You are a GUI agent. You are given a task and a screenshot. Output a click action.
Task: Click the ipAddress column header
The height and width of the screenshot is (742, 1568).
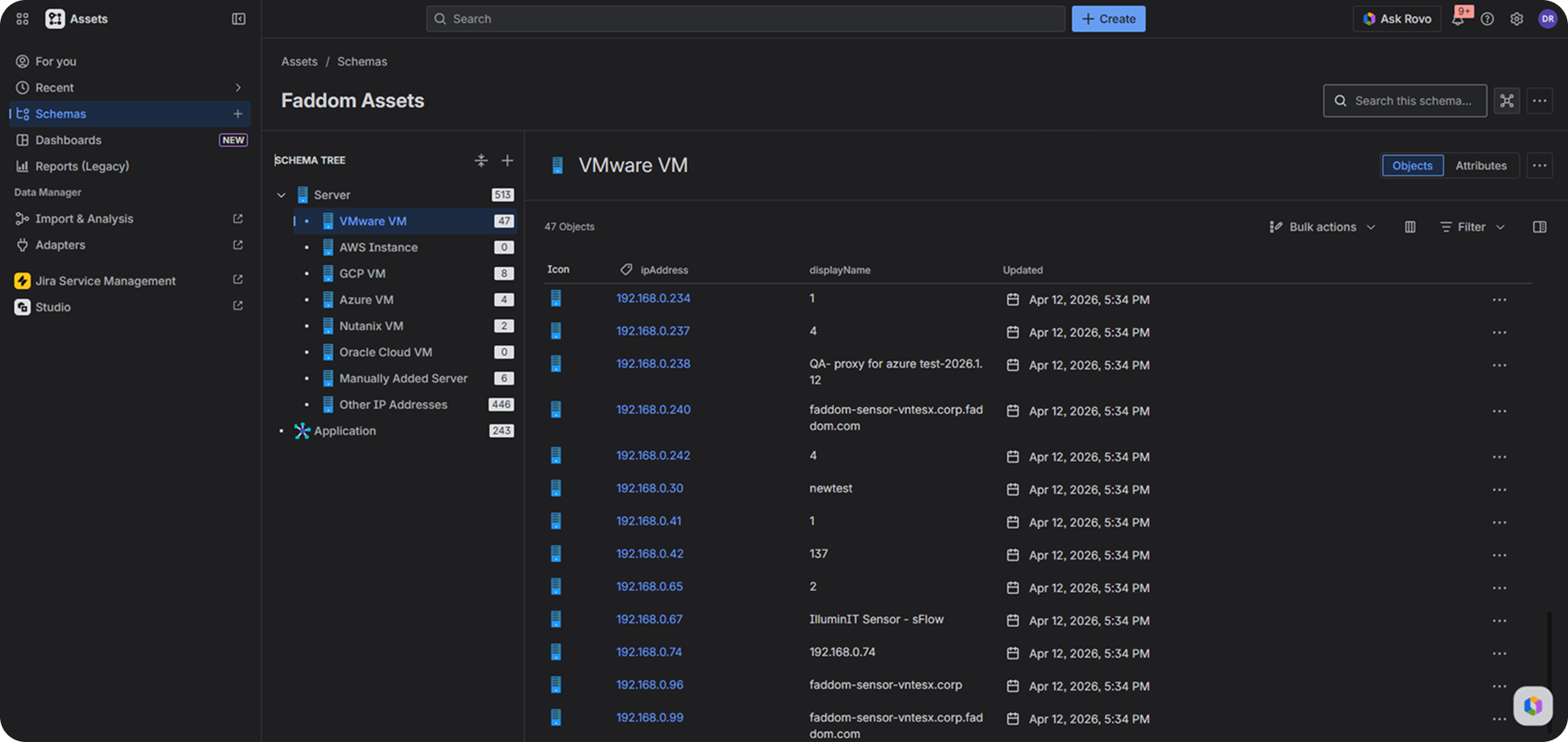(x=665, y=270)
